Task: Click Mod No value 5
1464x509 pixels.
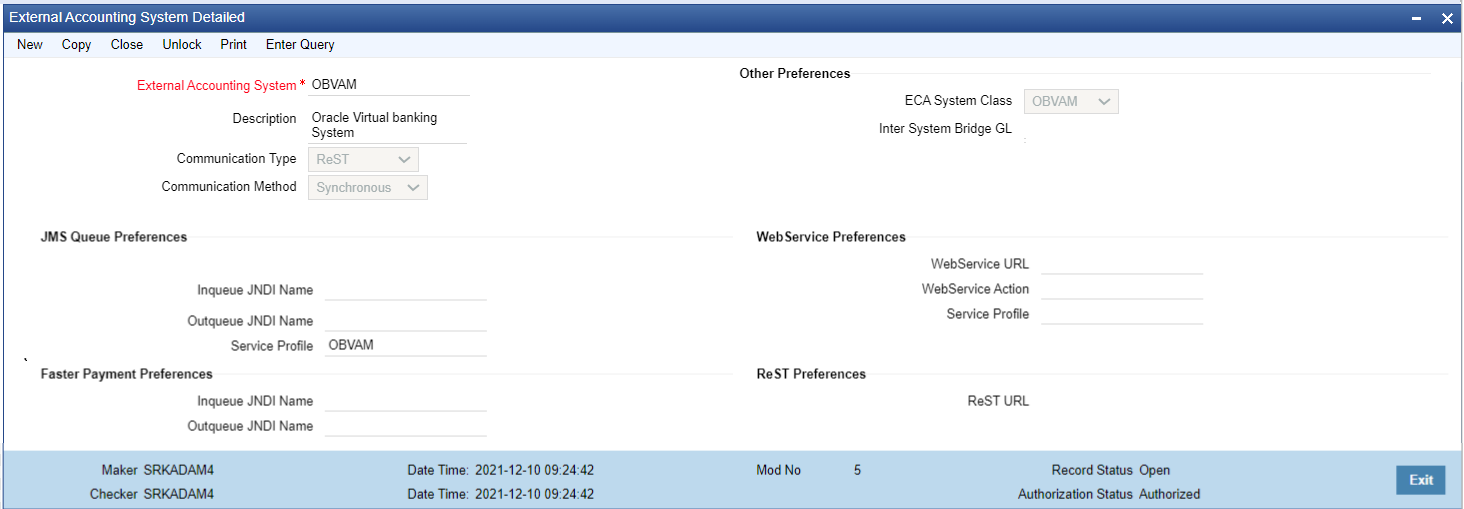Action: 857,470
